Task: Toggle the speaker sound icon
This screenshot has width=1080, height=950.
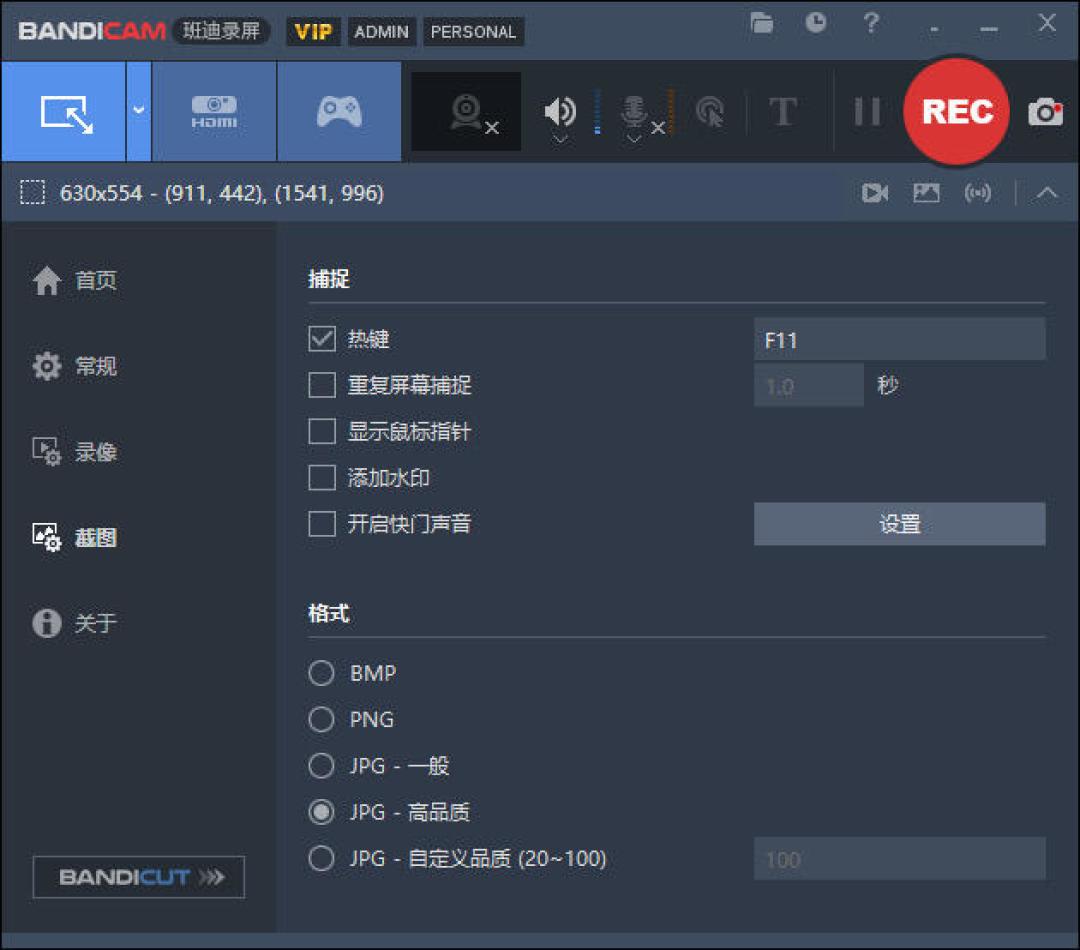Action: [x=560, y=110]
